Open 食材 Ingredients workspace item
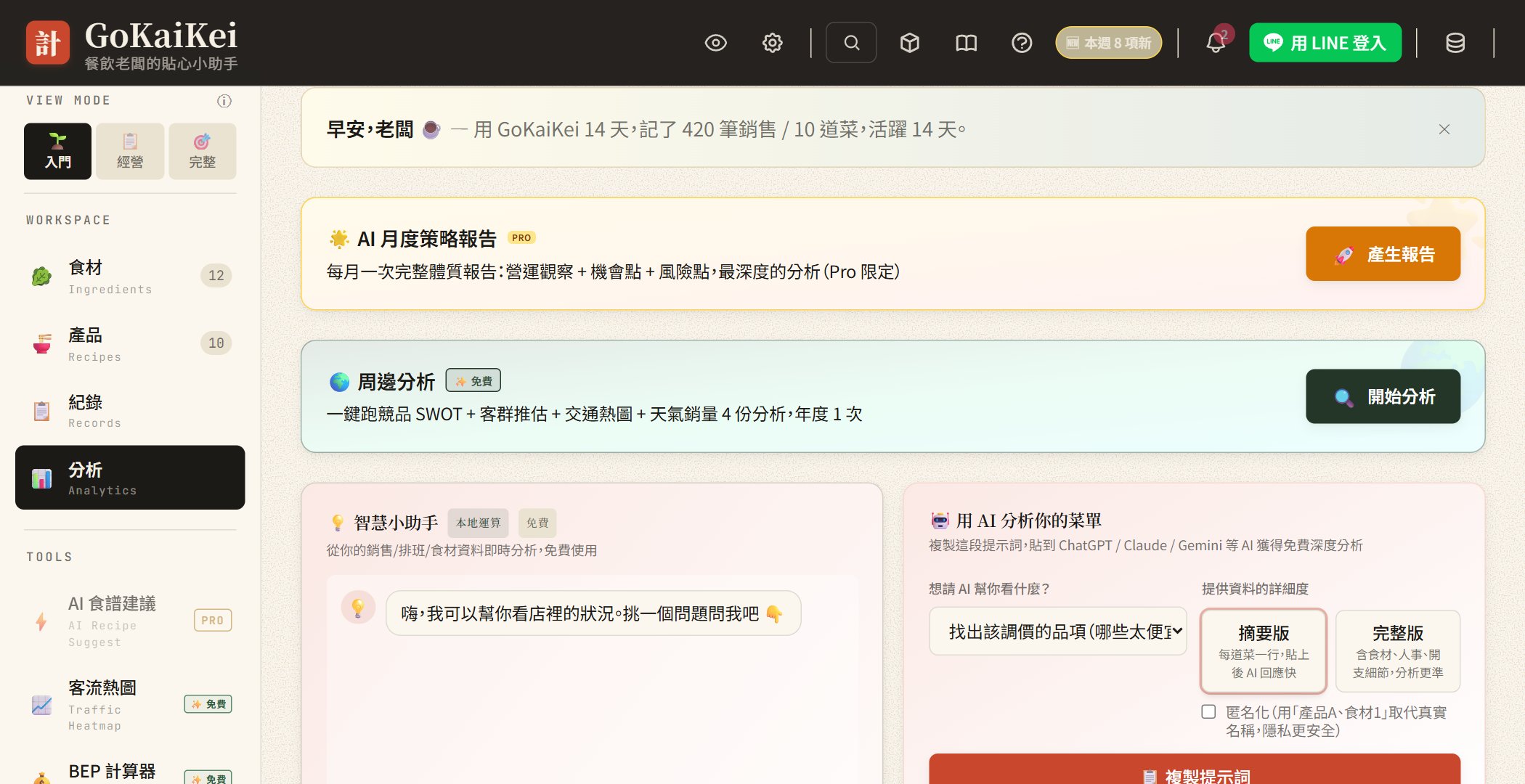The height and width of the screenshot is (784, 1525). tap(130, 277)
